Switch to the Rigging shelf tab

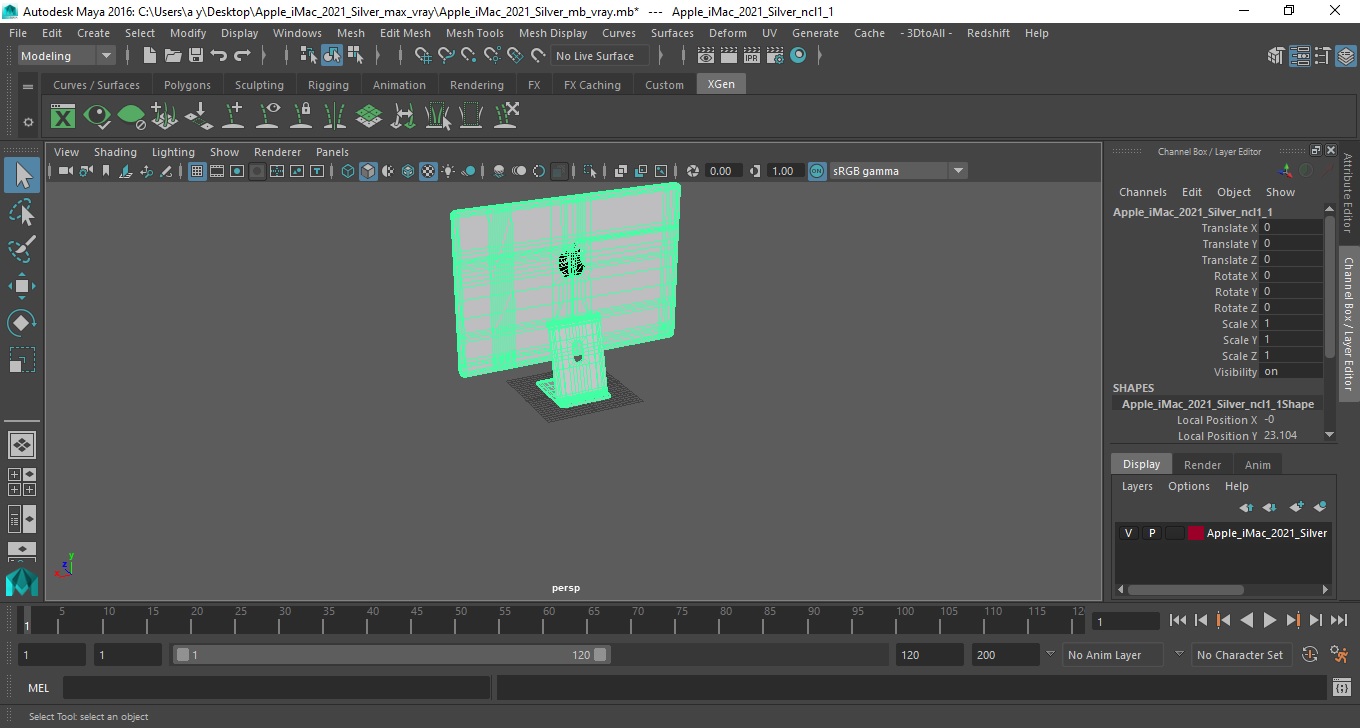coord(328,85)
